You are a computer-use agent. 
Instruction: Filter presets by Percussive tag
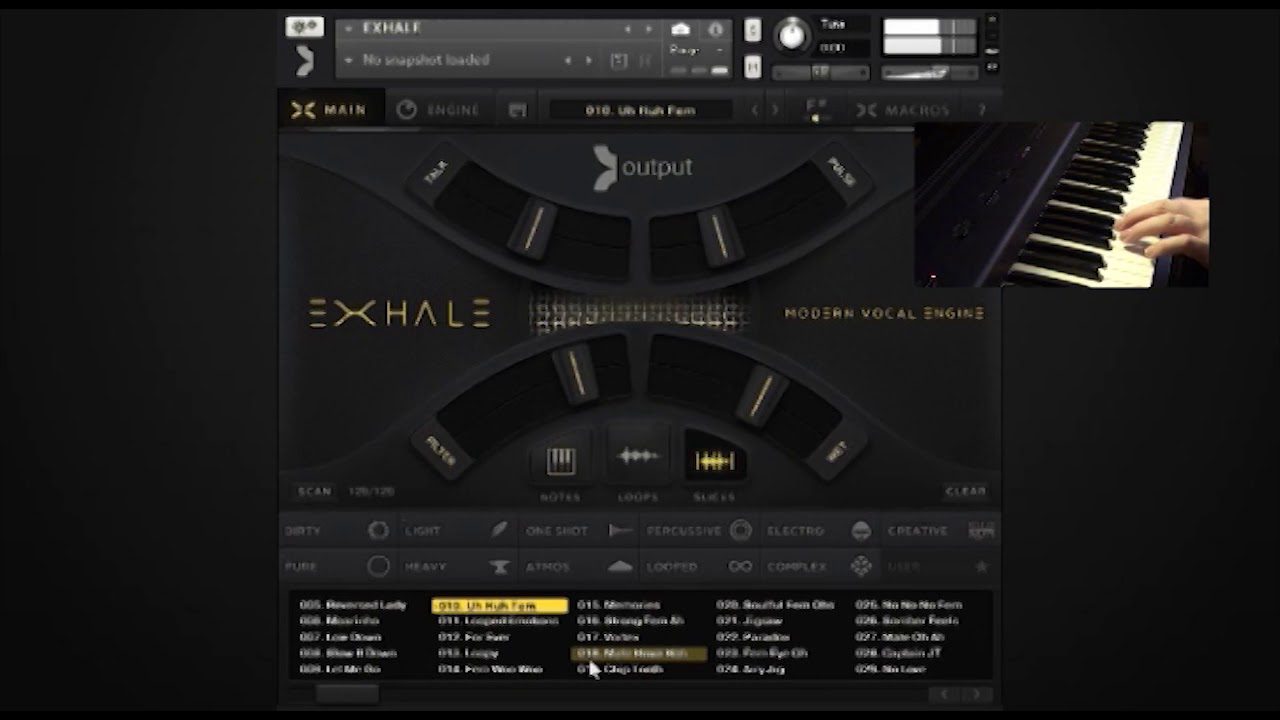(x=699, y=531)
